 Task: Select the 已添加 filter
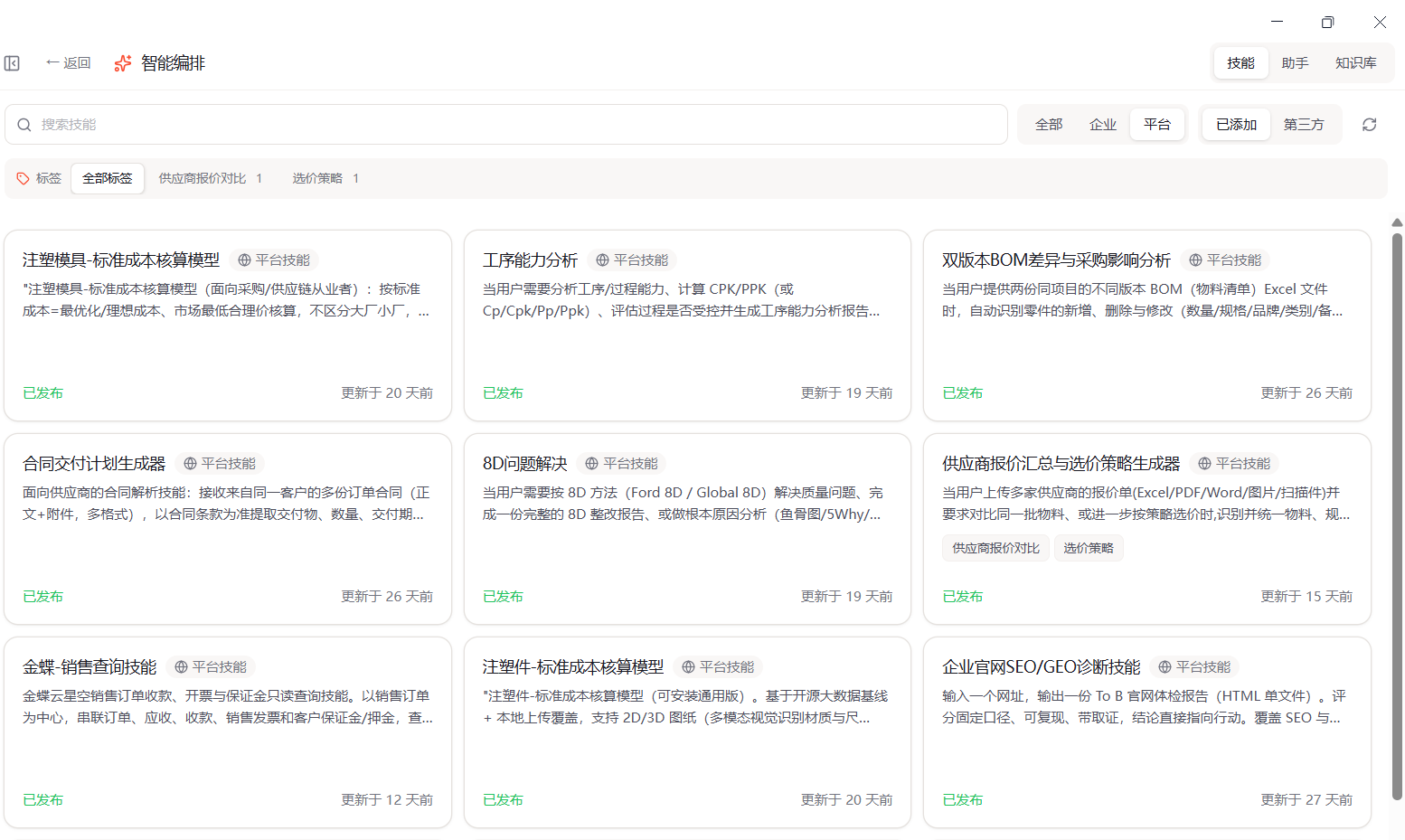[1236, 125]
